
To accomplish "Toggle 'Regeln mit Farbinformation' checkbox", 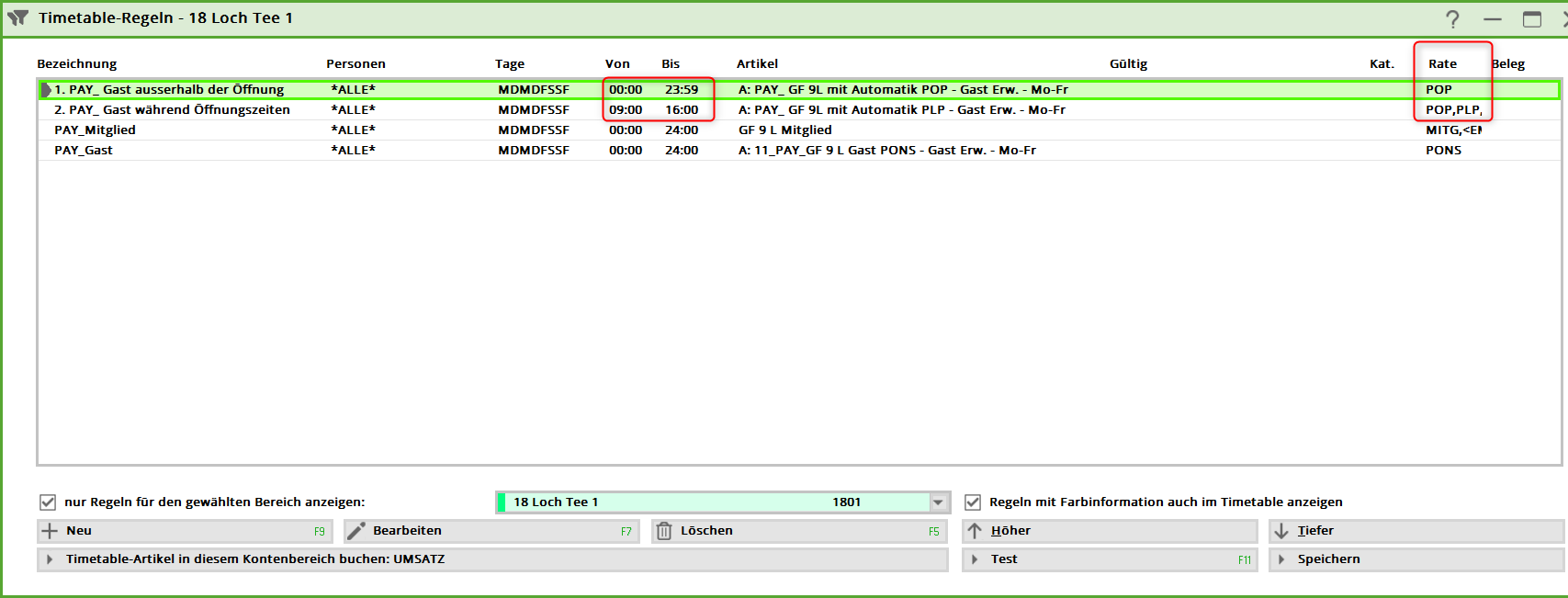I will click(x=973, y=502).
